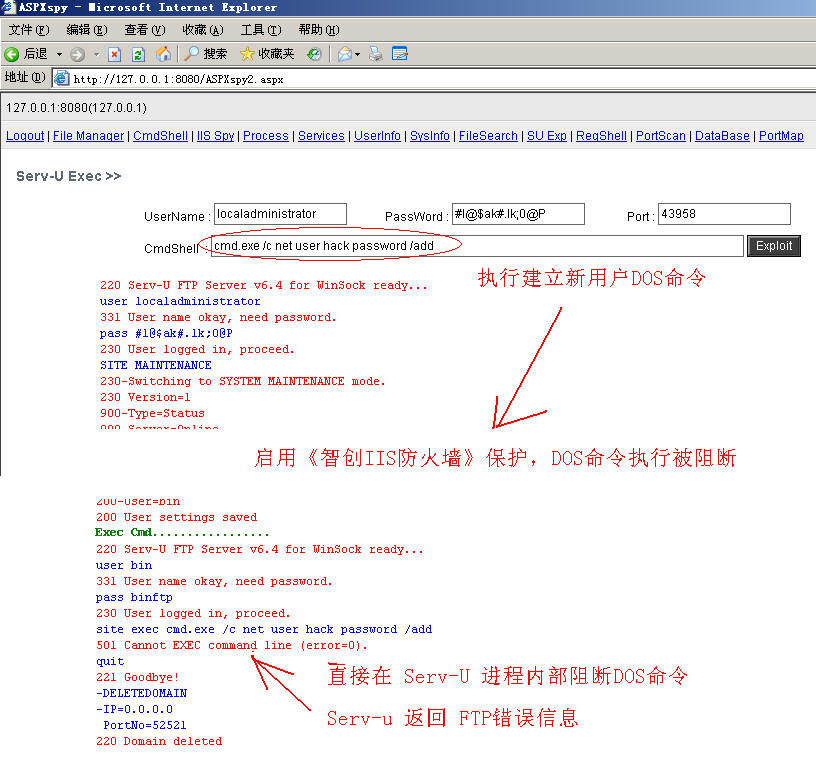Open the Search (搜索) toolbar button
816x758 pixels.
206,54
